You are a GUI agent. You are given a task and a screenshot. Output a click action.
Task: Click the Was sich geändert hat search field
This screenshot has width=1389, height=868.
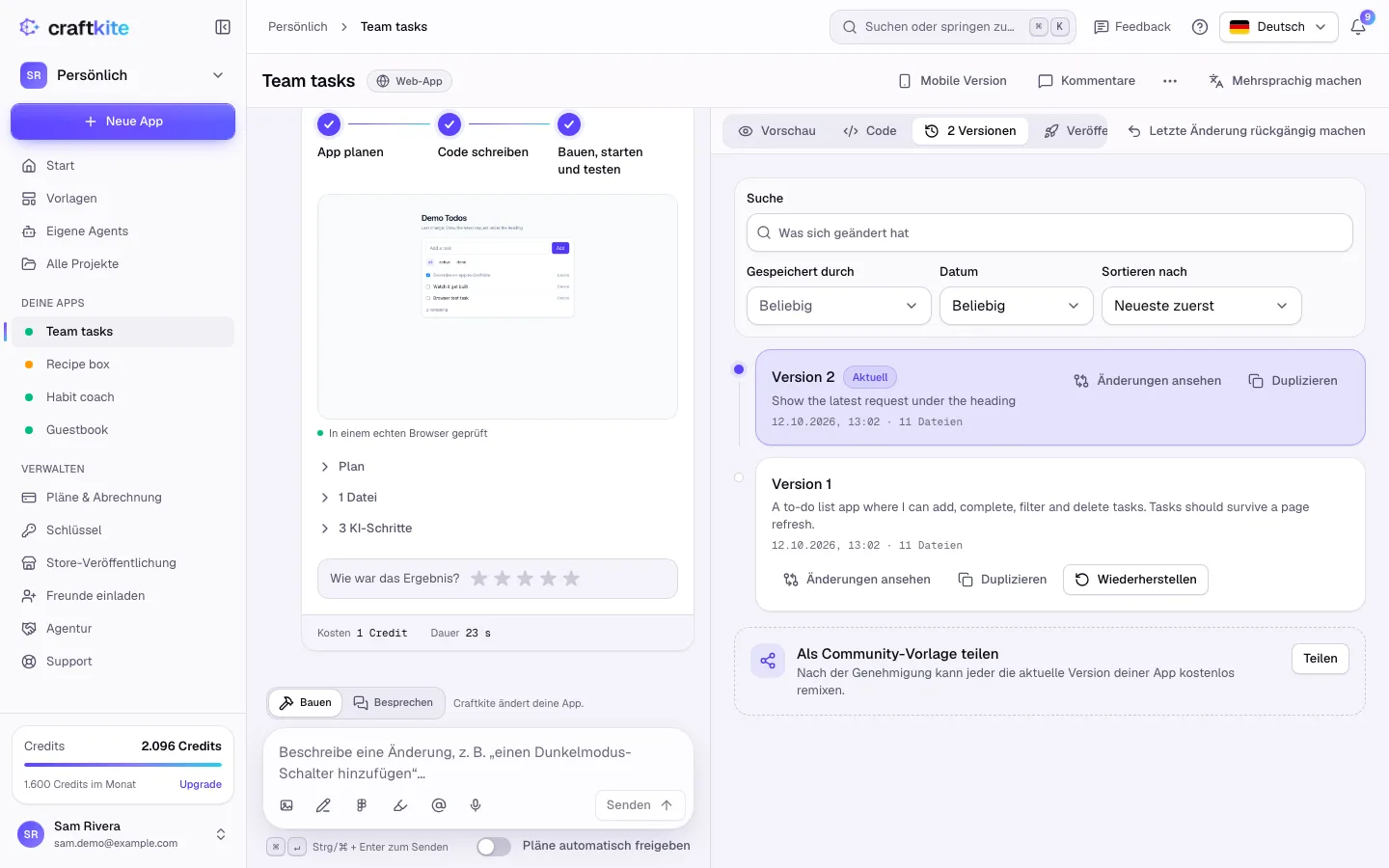[x=1049, y=233]
